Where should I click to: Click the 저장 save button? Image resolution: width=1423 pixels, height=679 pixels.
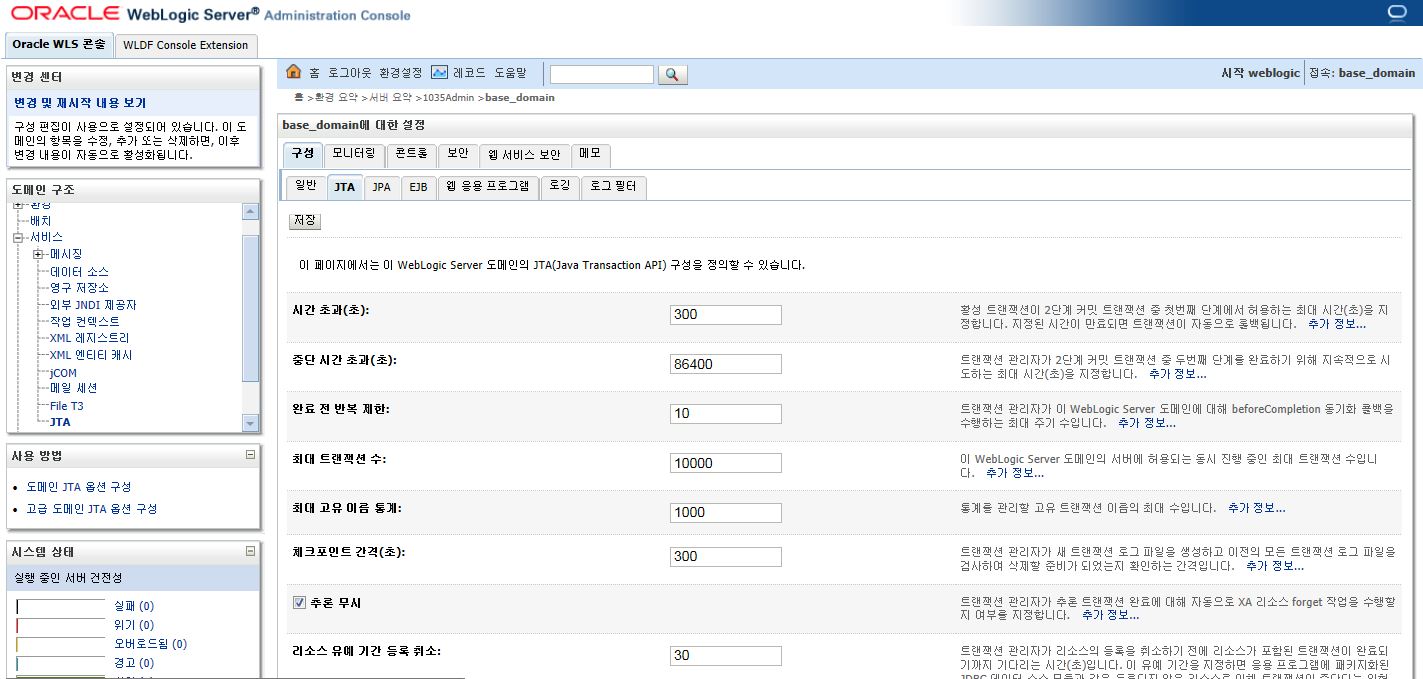[305, 220]
